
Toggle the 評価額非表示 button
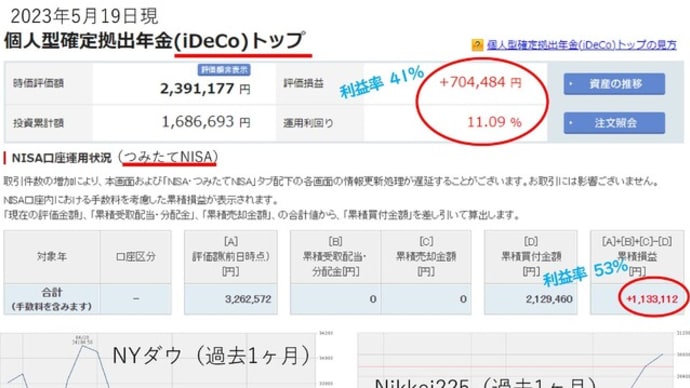coord(224,70)
